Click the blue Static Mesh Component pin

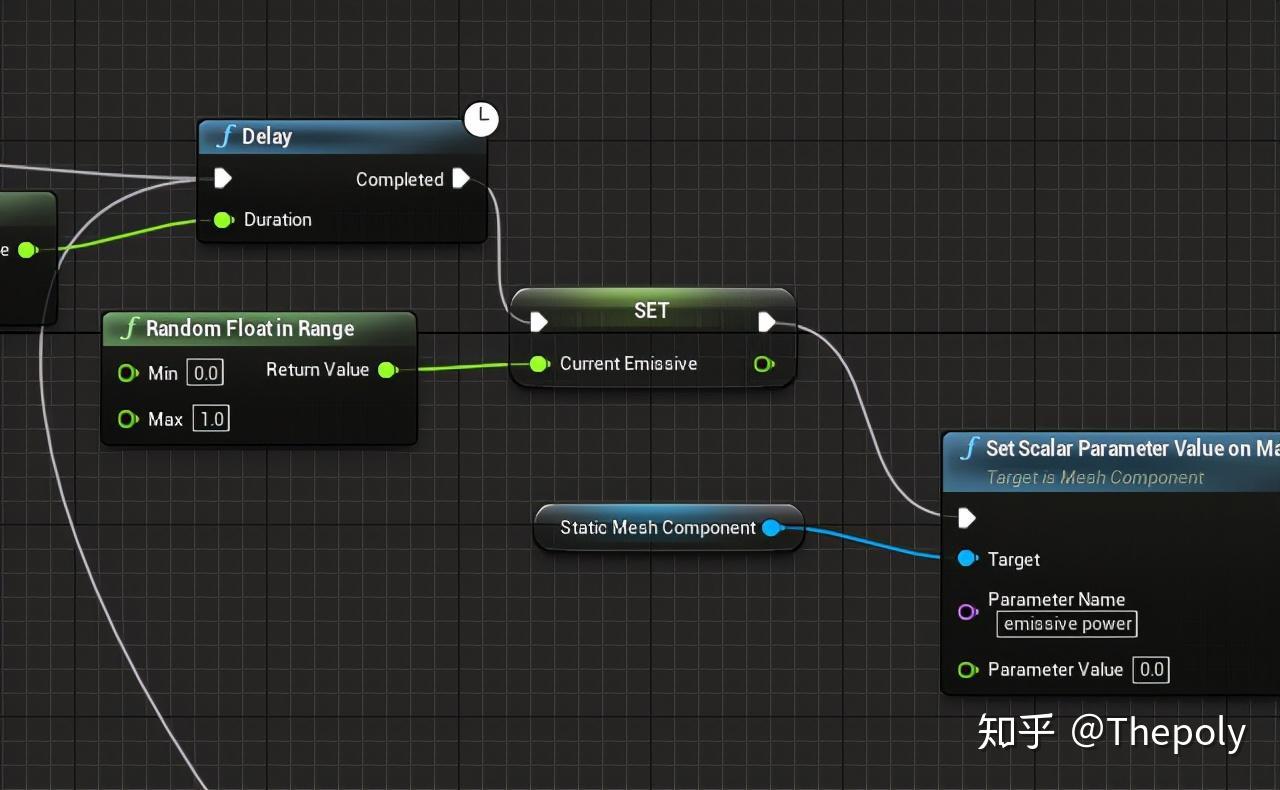coord(771,528)
